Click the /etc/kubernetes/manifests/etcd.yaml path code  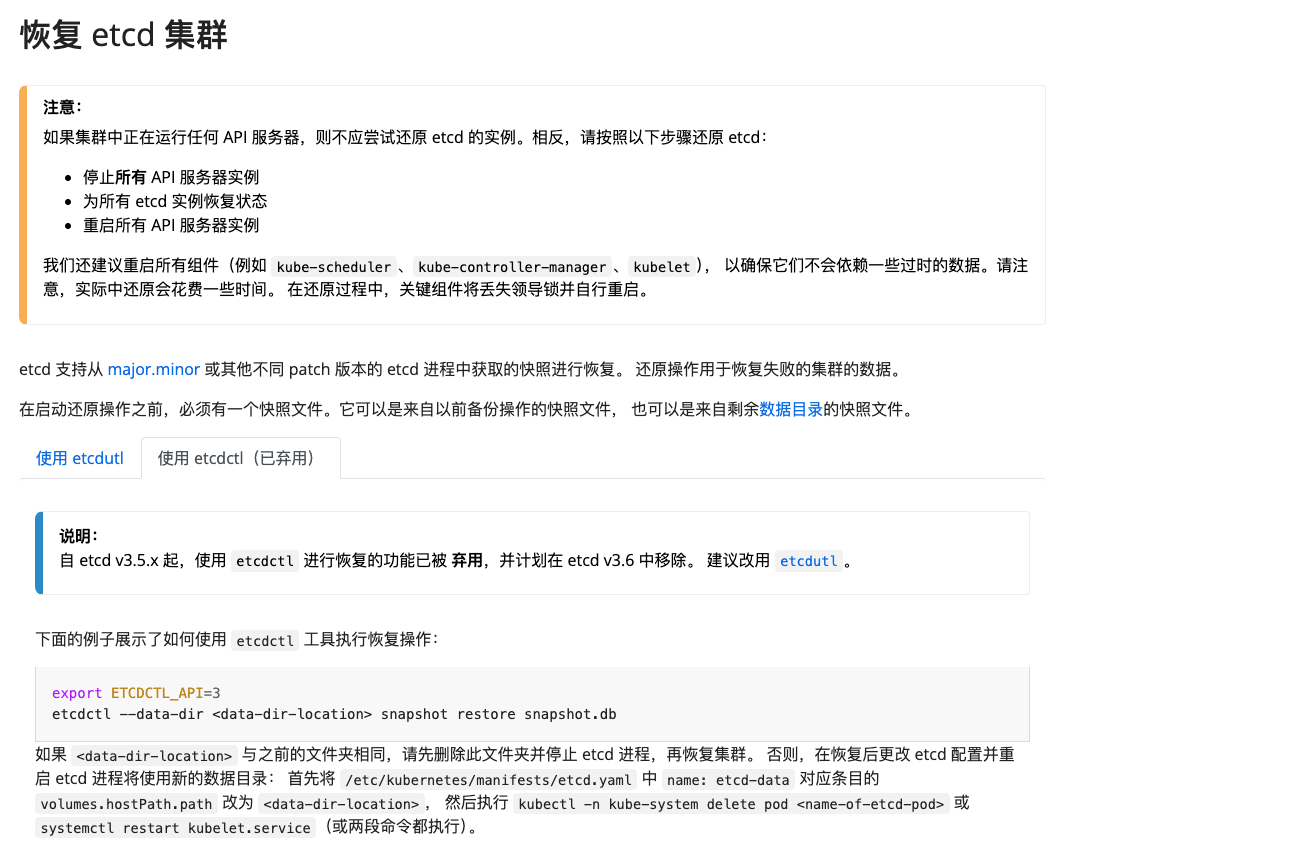[x=488, y=780]
